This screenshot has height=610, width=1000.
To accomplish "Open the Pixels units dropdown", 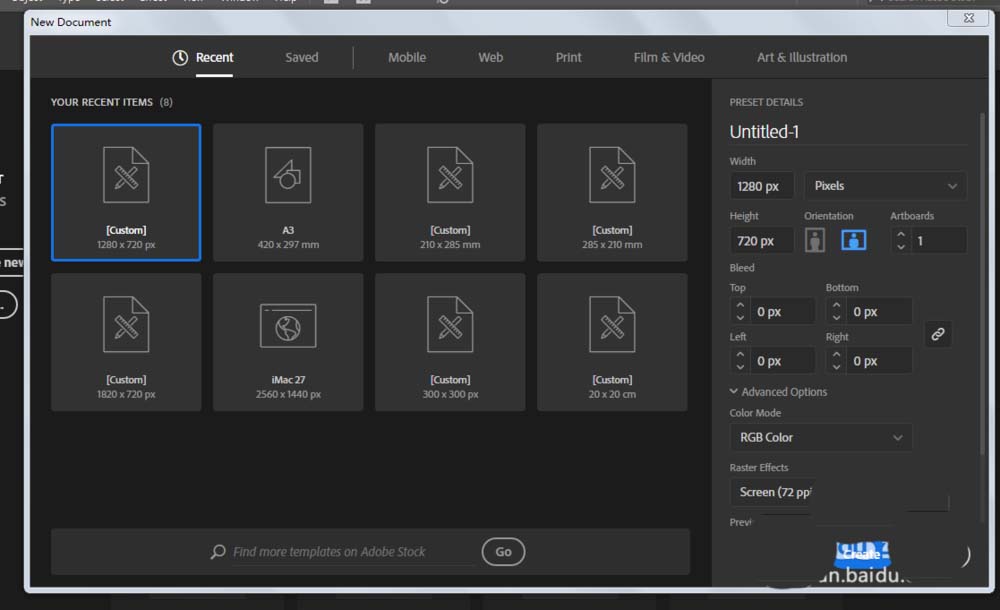I will click(x=885, y=186).
